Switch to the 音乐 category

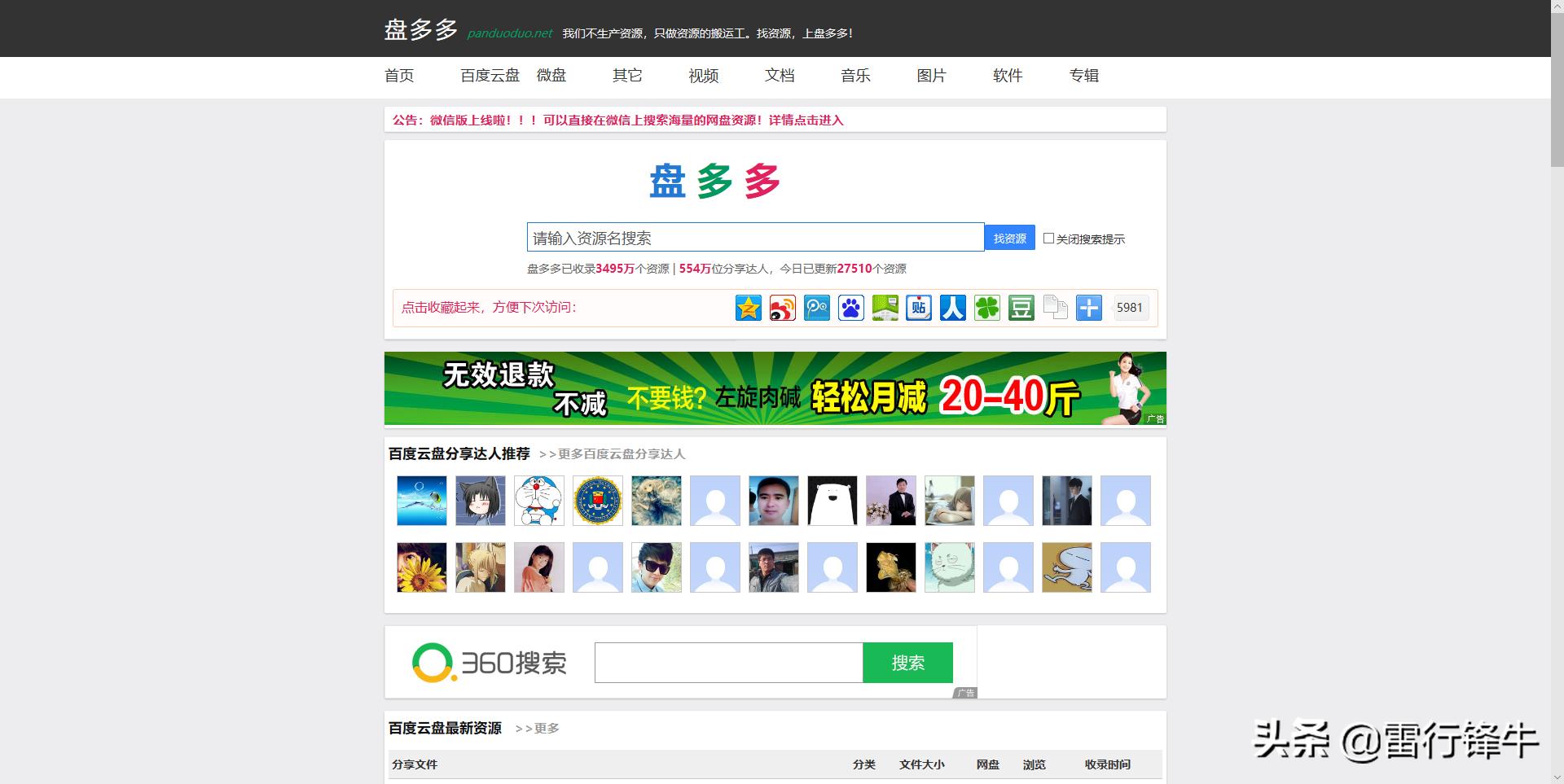(x=855, y=76)
